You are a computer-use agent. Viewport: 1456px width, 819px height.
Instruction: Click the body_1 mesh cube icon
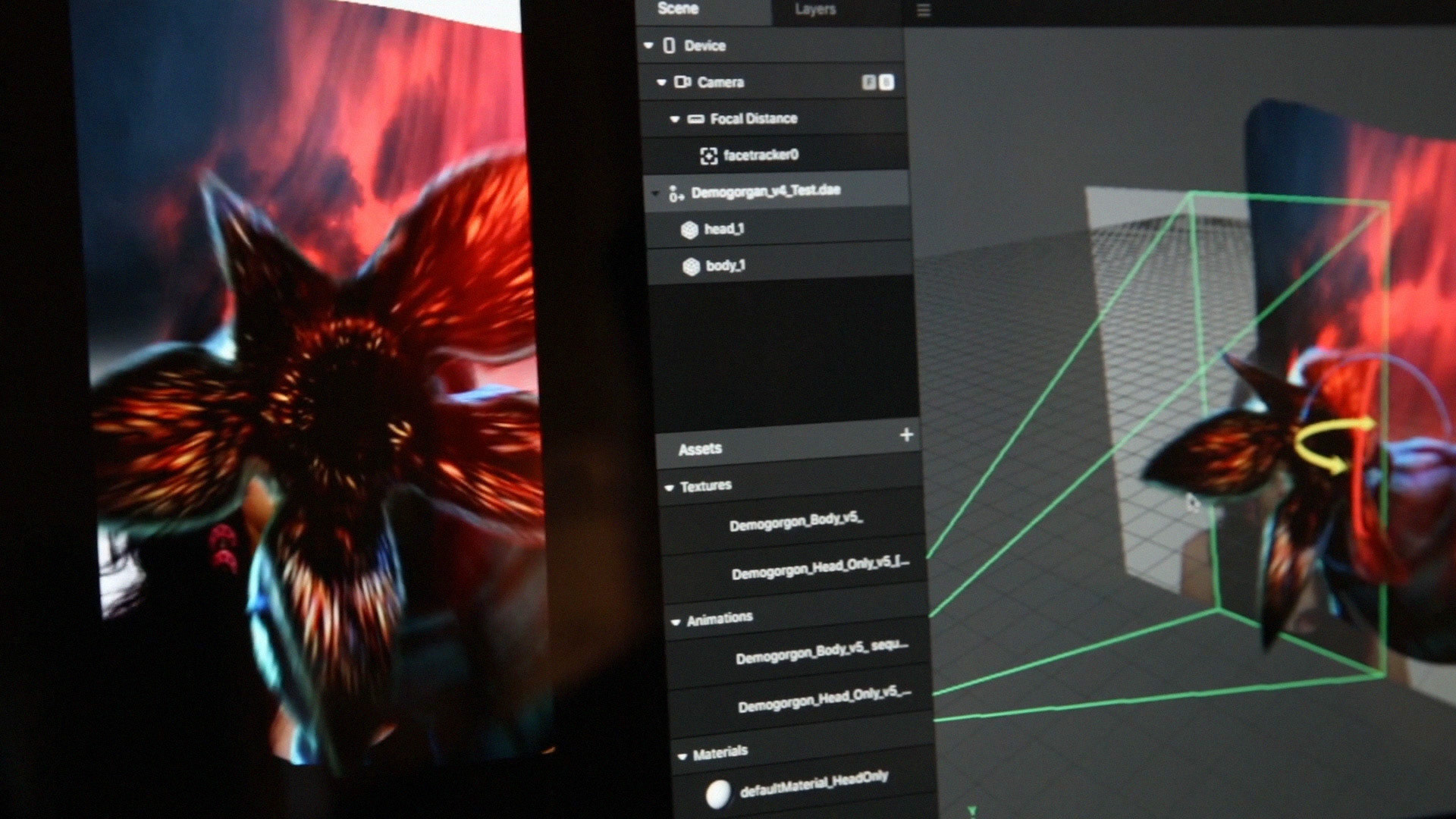coord(691,267)
